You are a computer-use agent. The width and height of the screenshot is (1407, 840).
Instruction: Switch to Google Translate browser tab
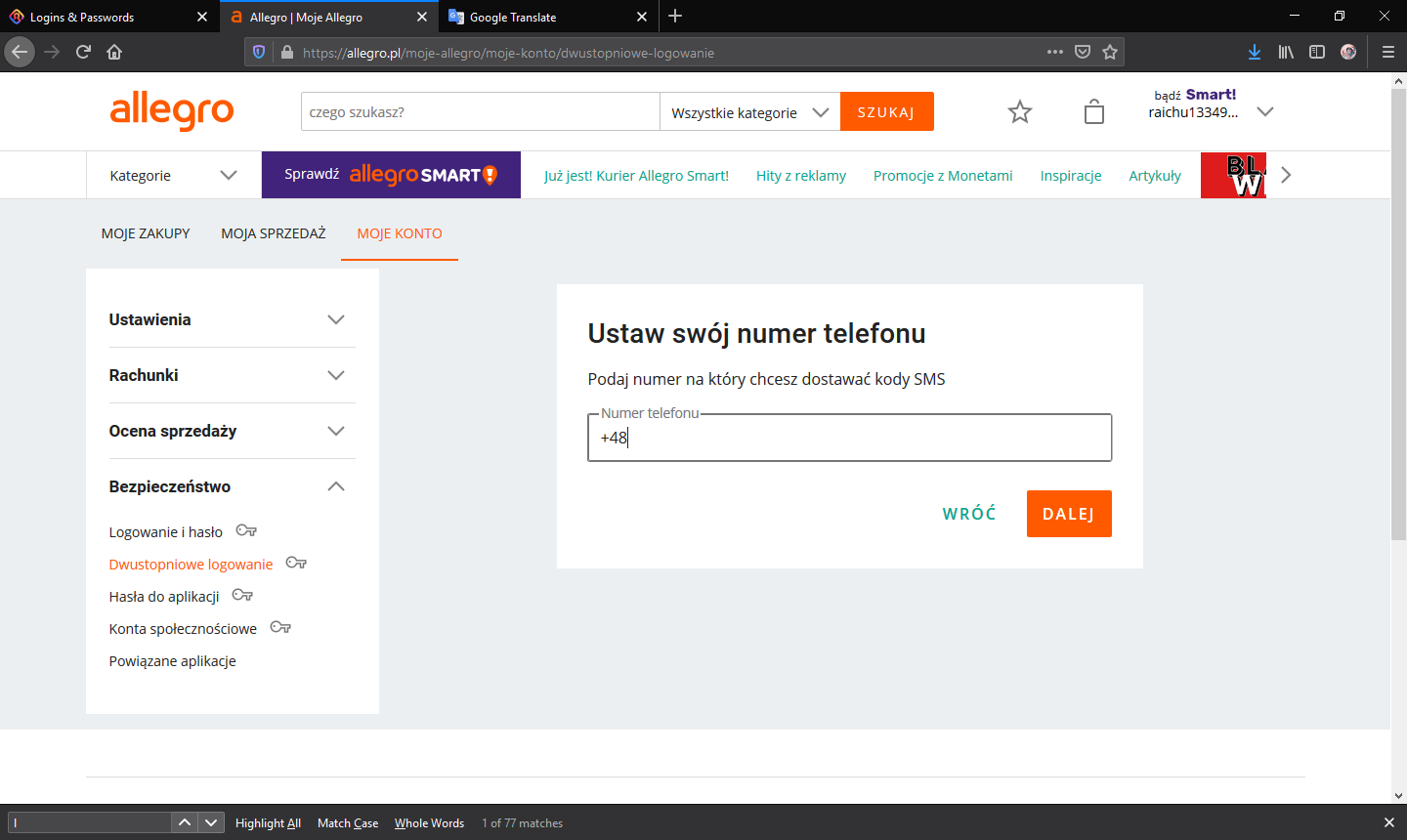pyautogui.click(x=537, y=17)
